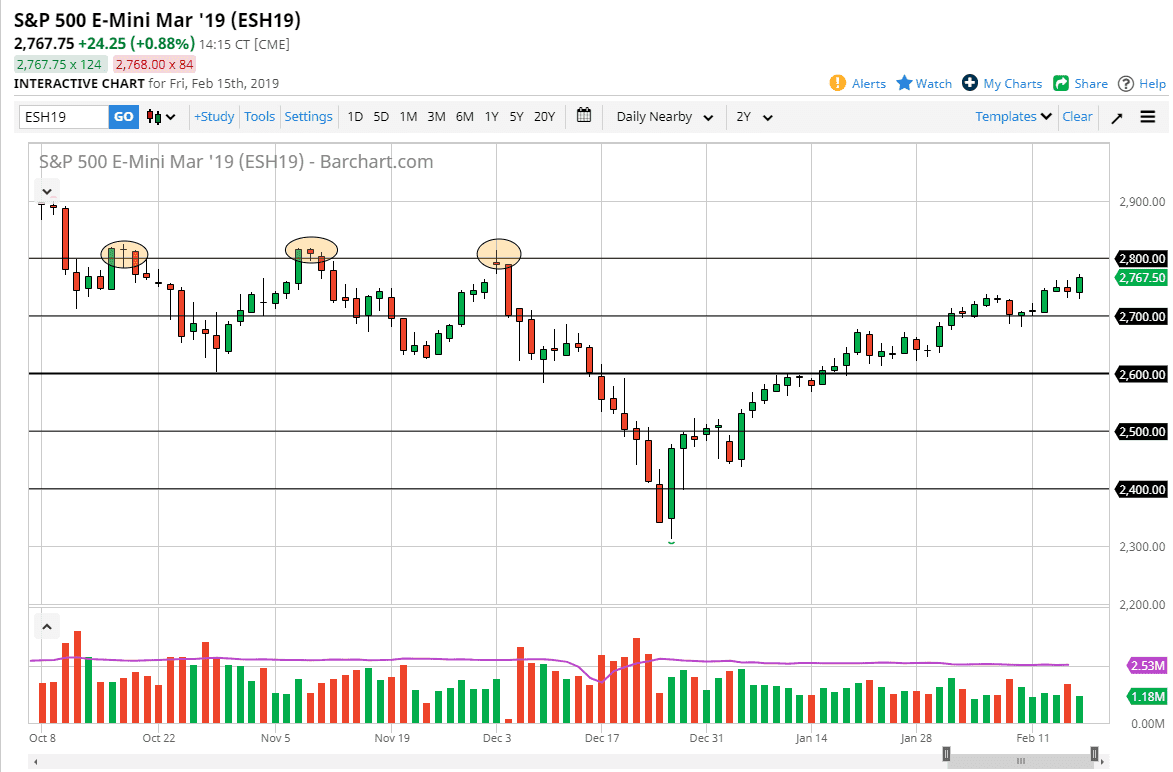Viewport: 1173px width, 772px height.
Task: Open the Daily Nearby frequency dropdown
Action: [663, 117]
